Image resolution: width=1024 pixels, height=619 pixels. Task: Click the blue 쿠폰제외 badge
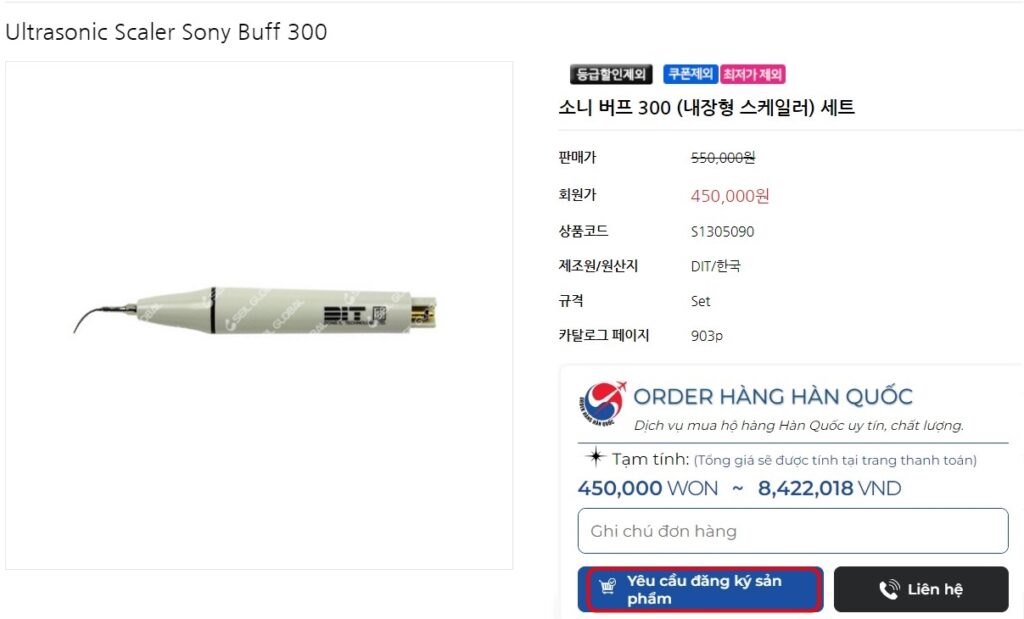[x=690, y=74]
